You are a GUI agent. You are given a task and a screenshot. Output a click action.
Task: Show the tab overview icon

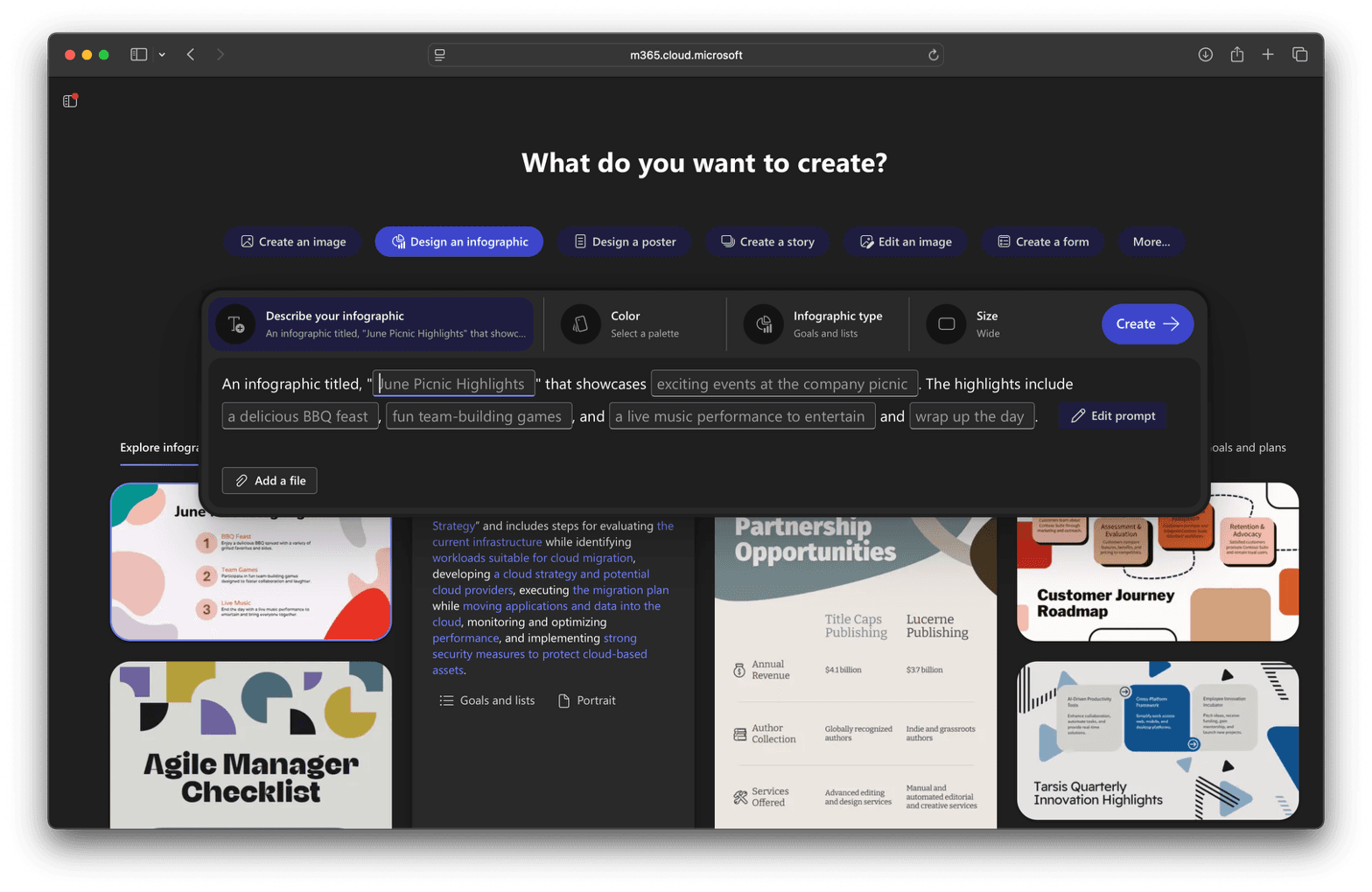click(x=1299, y=54)
